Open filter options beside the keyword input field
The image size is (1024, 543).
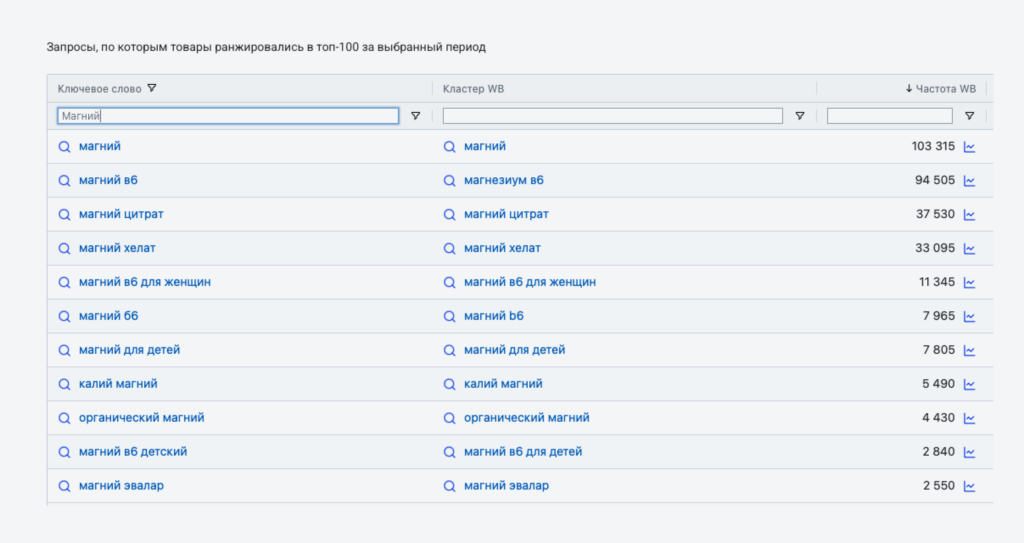point(415,116)
